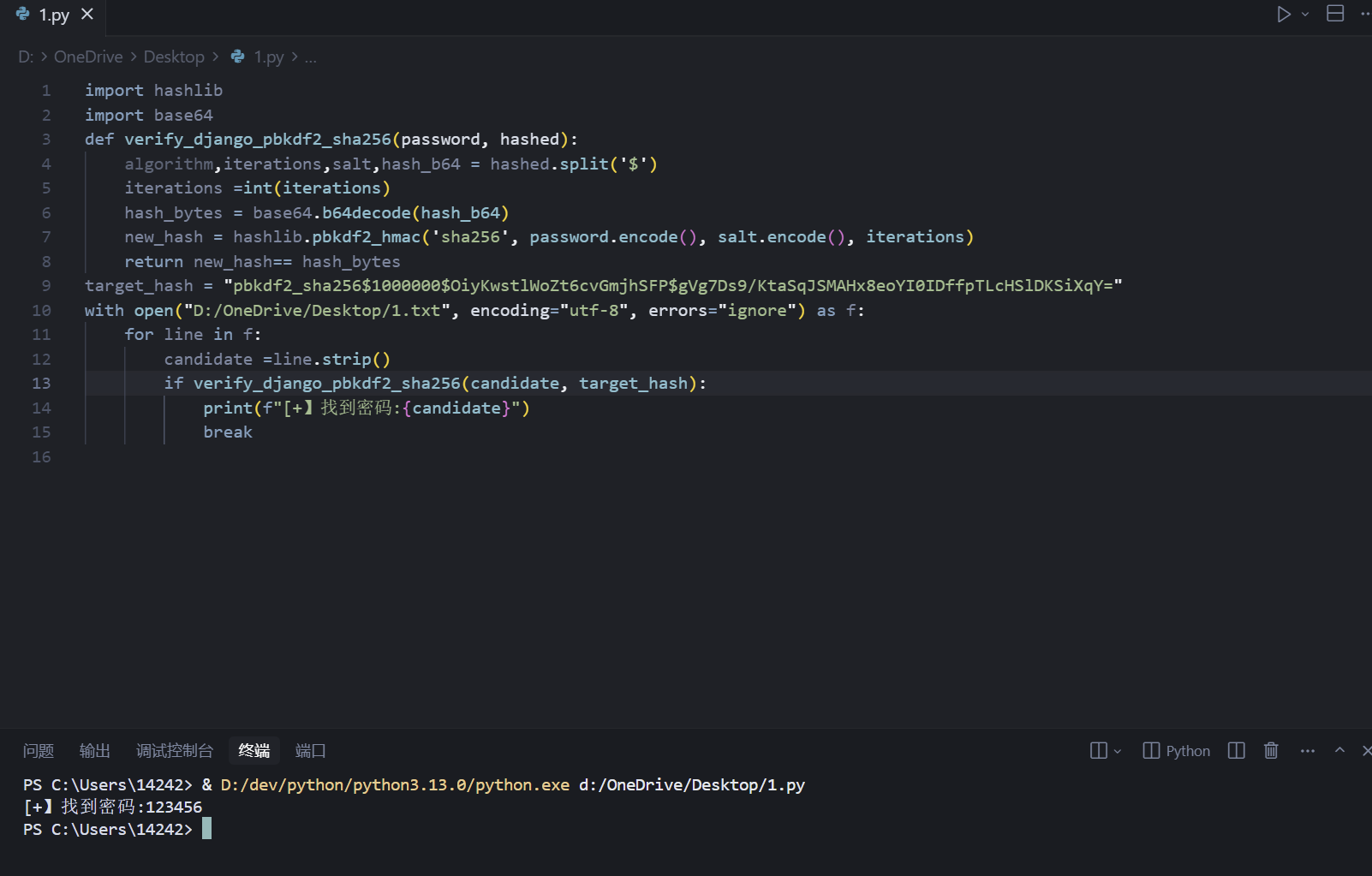Click 'line.strip()' on line 12
1372x876 pixels.
pos(332,360)
